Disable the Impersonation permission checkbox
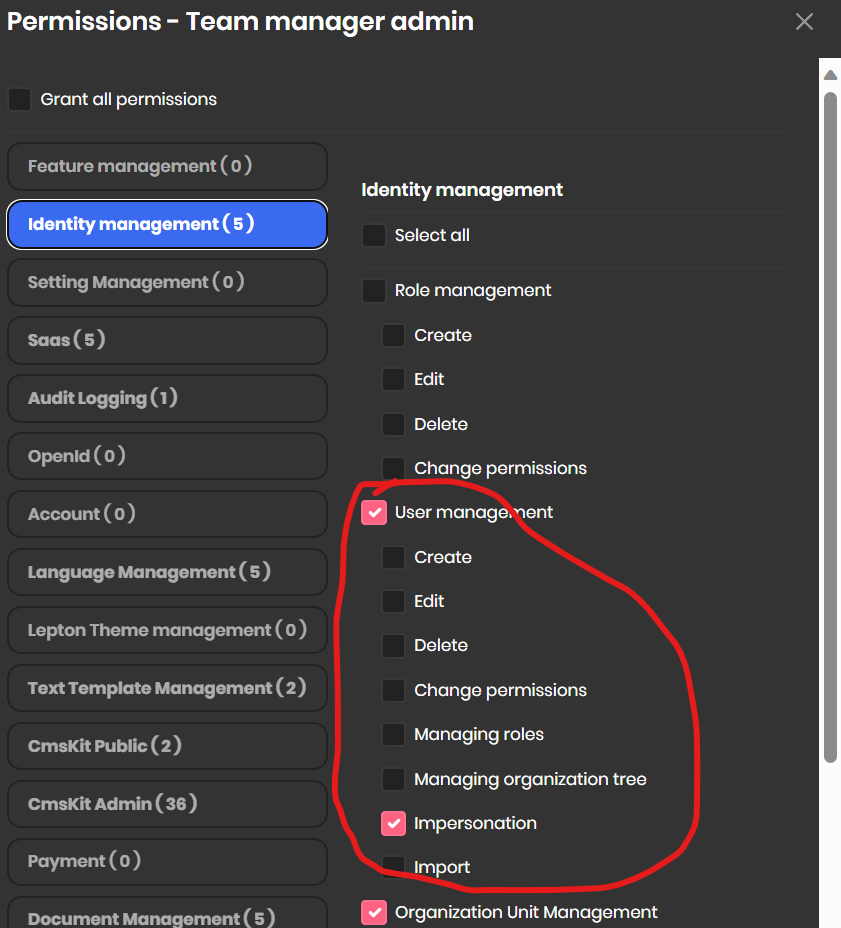 pyautogui.click(x=394, y=824)
